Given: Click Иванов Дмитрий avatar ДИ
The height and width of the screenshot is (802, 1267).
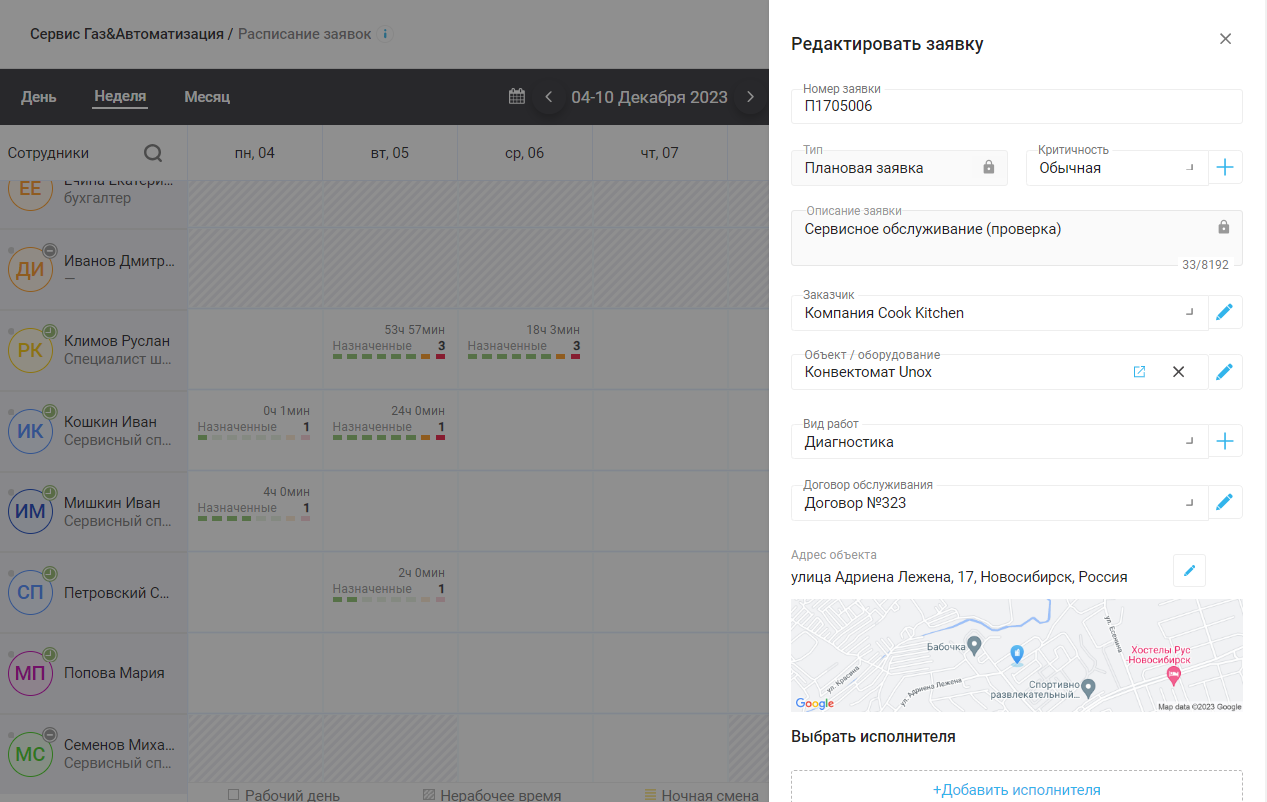Looking at the screenshot, I should coord(30,269).
